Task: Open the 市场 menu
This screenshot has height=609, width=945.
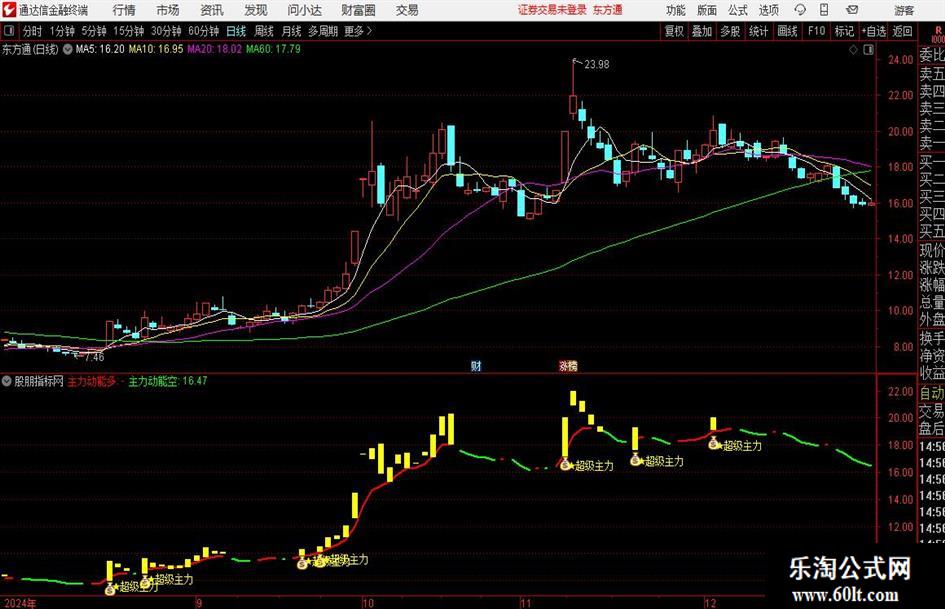Action: pyautogui.click(x=168, y=10)
